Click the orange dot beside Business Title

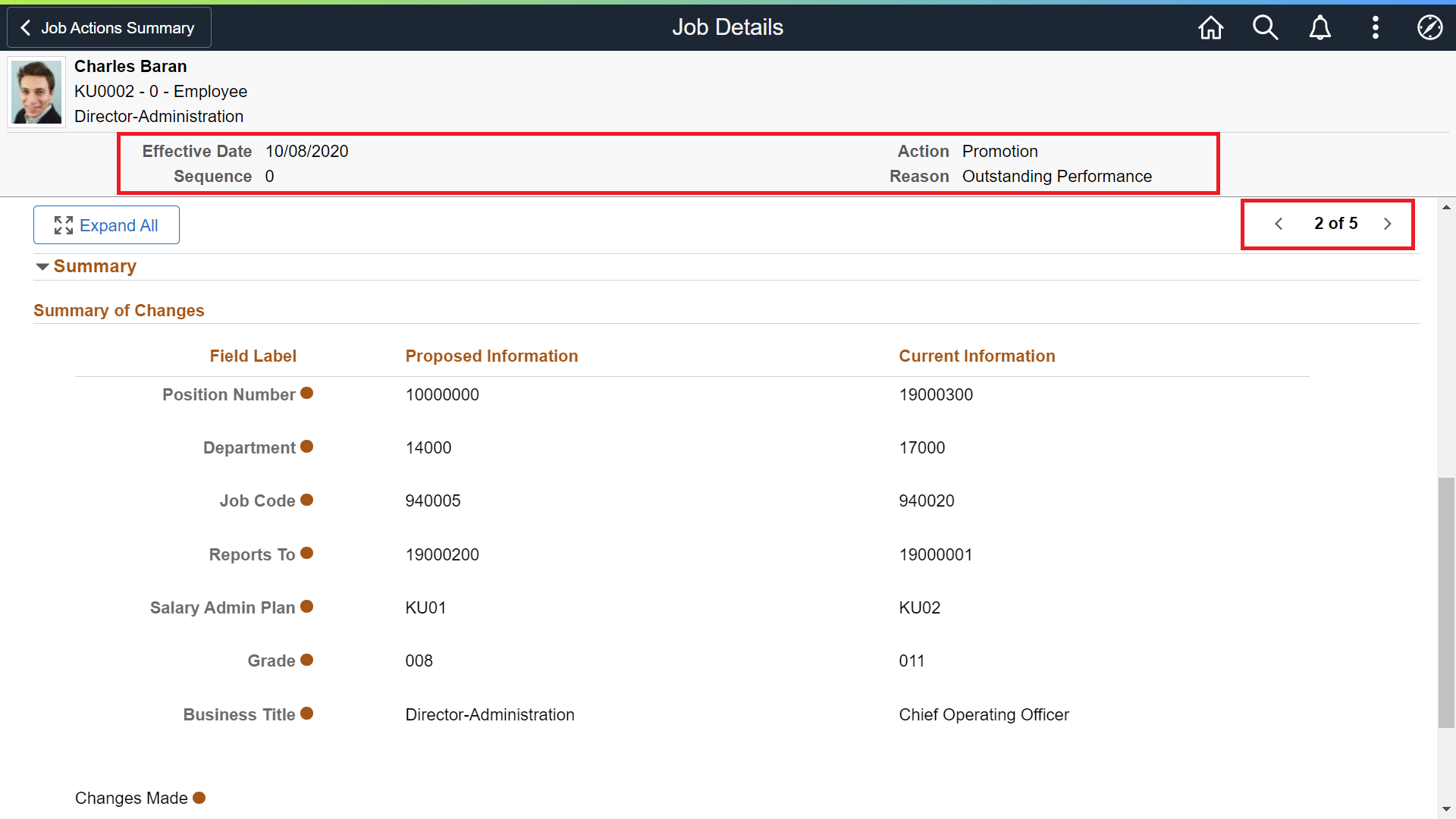(x=306, y=714)
